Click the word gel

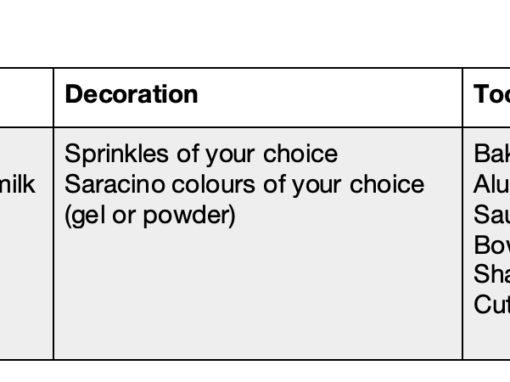click(x=89, y=215)
